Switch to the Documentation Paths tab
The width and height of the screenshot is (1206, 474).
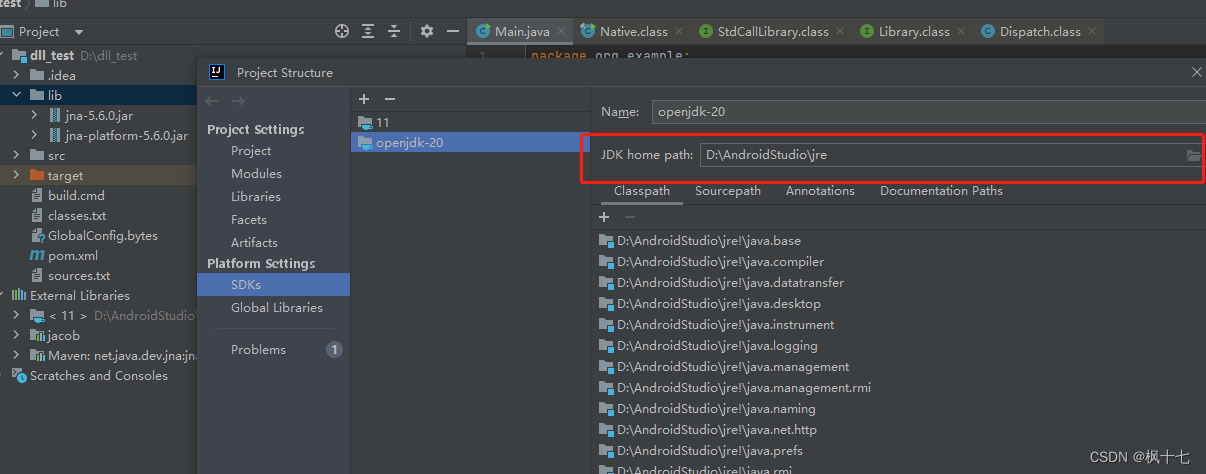pos(941,190)
